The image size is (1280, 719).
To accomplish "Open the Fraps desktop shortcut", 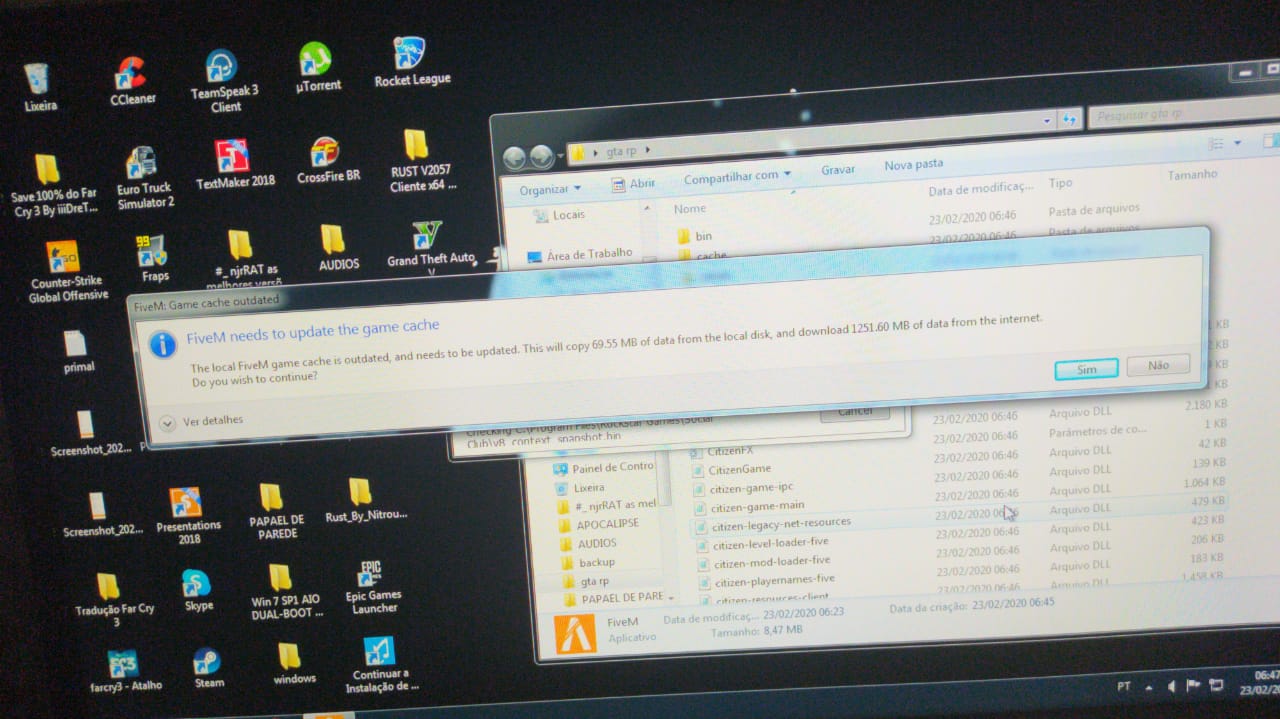I will tap(154, 259).
